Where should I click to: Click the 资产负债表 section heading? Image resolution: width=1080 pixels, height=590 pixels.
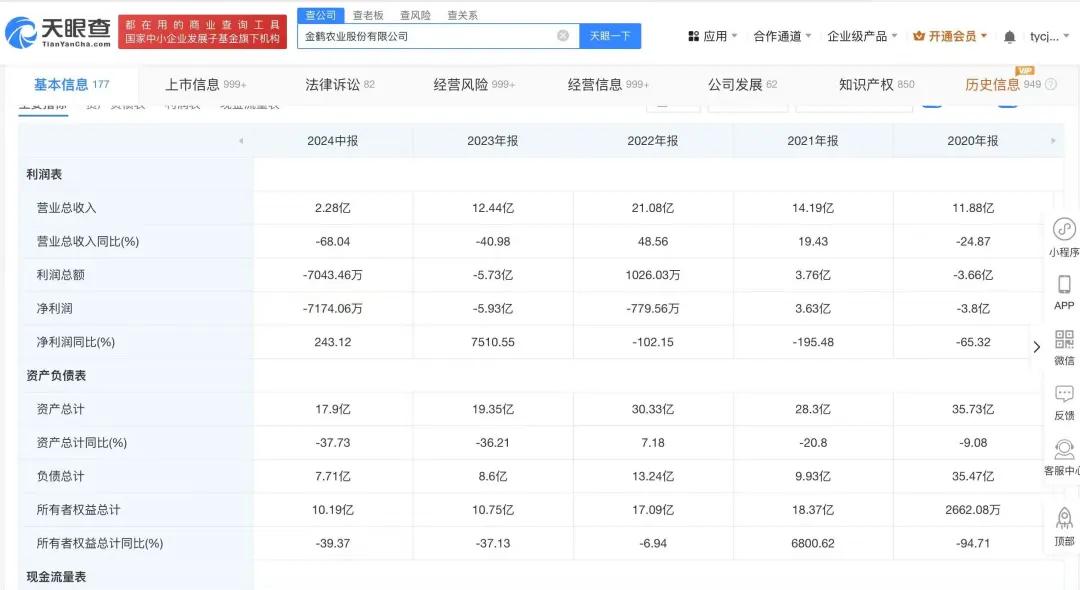(x=56, y=375)
